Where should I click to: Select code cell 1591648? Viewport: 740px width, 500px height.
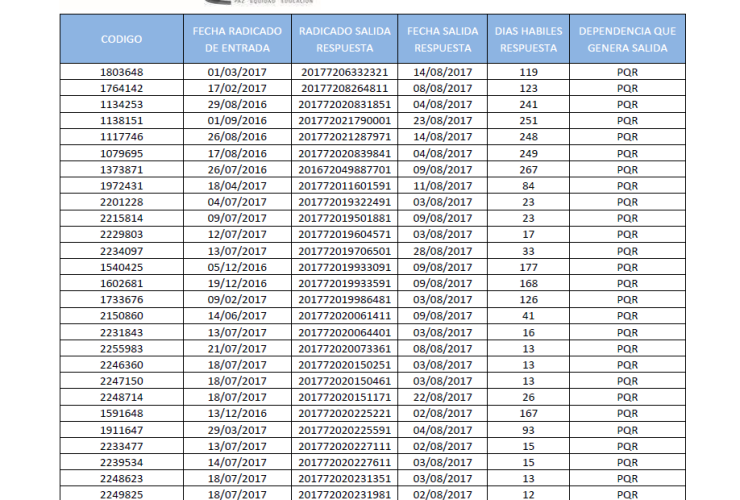121,413
